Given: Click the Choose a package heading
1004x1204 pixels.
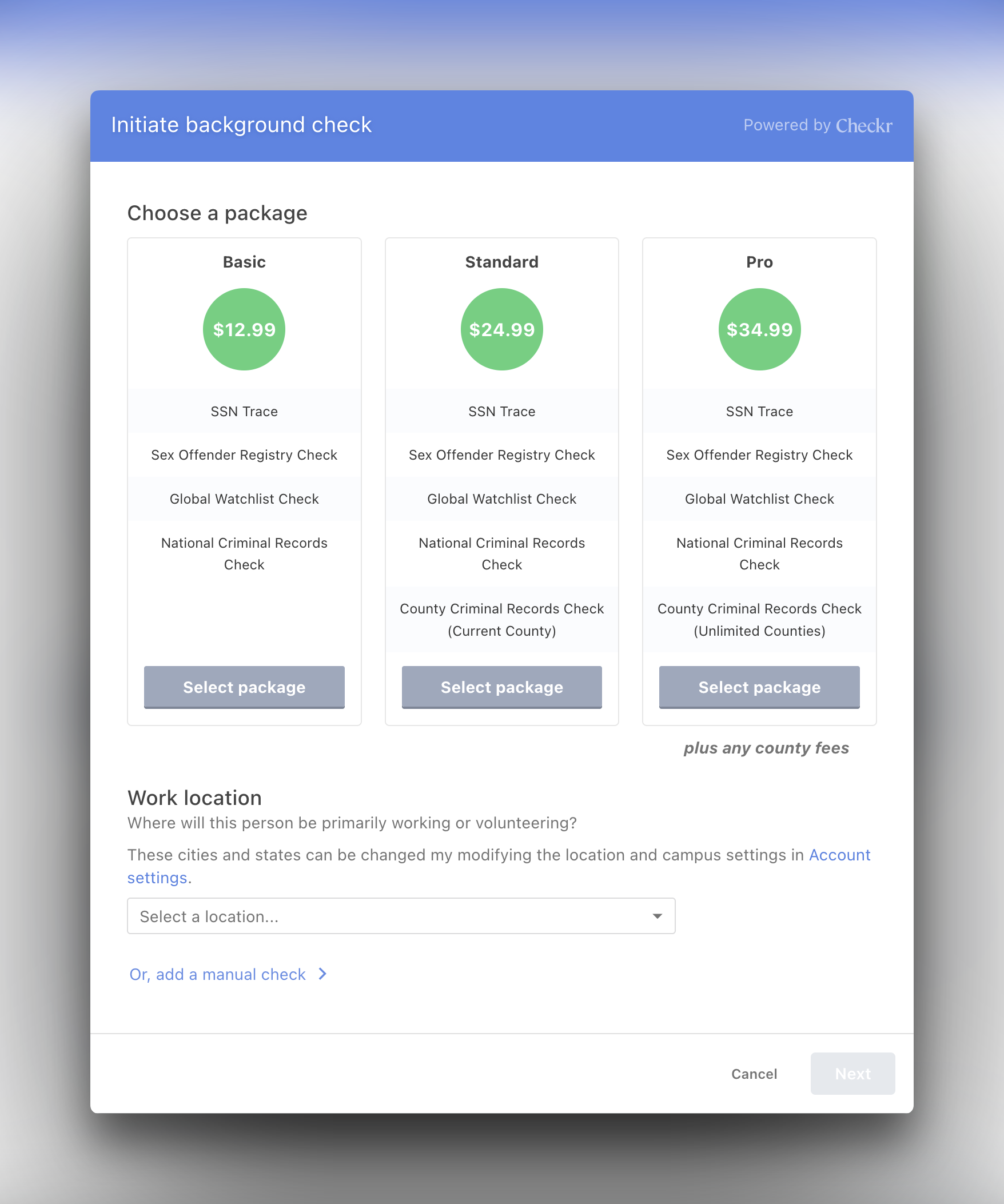Looking at the screenshot, I should [217, 213].
